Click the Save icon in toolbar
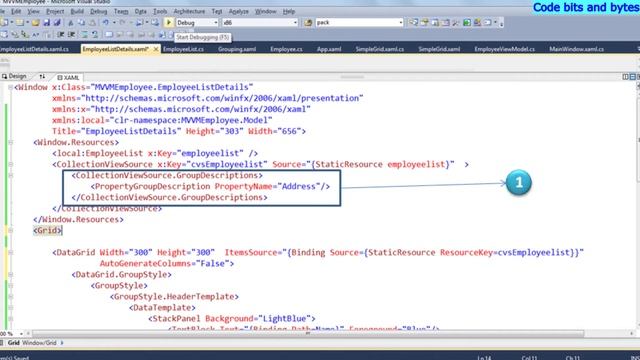The width and height of the screenshot is (640, 360). pos(47,22)
